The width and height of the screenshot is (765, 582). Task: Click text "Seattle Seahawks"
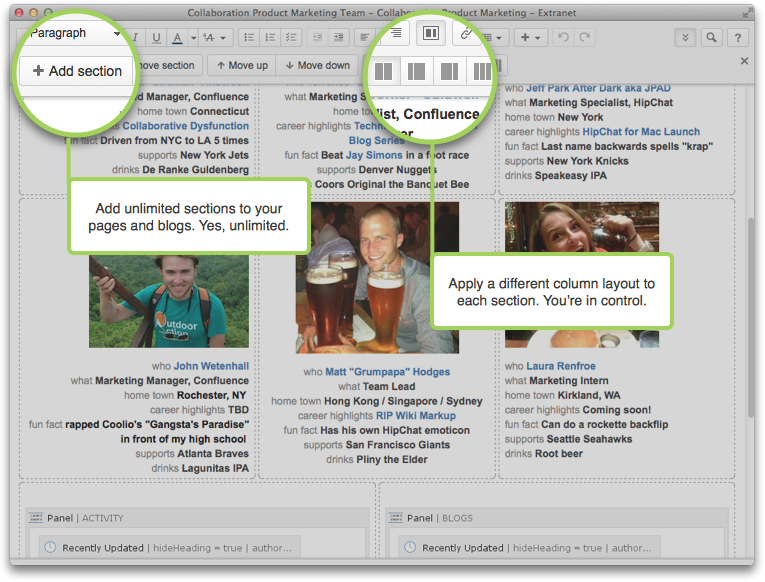click(x=589, y=439)
